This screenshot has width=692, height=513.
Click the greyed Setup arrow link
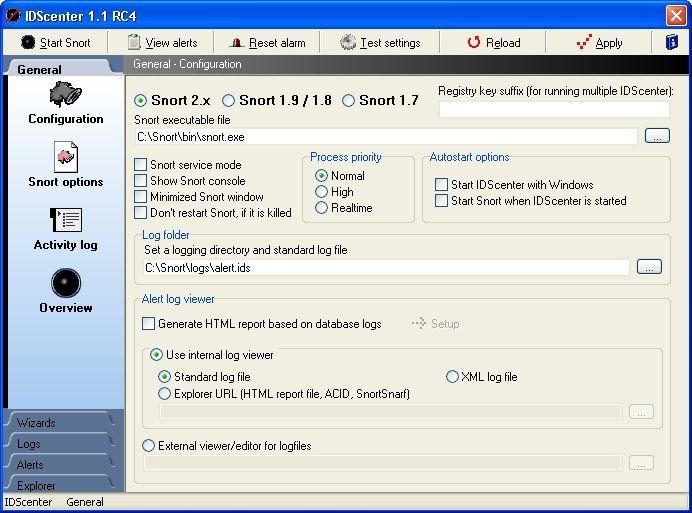point(436,324)
